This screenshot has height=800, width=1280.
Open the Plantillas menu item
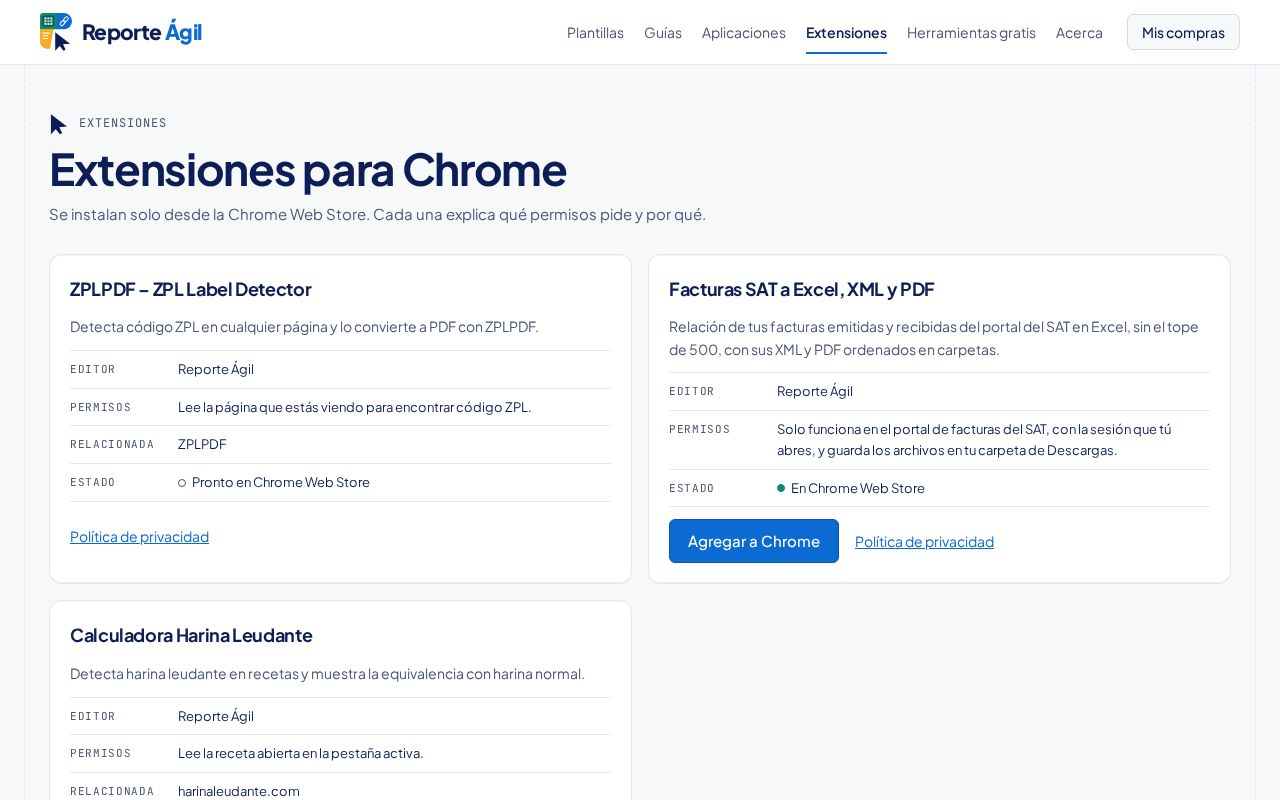(x=595, y=32)
